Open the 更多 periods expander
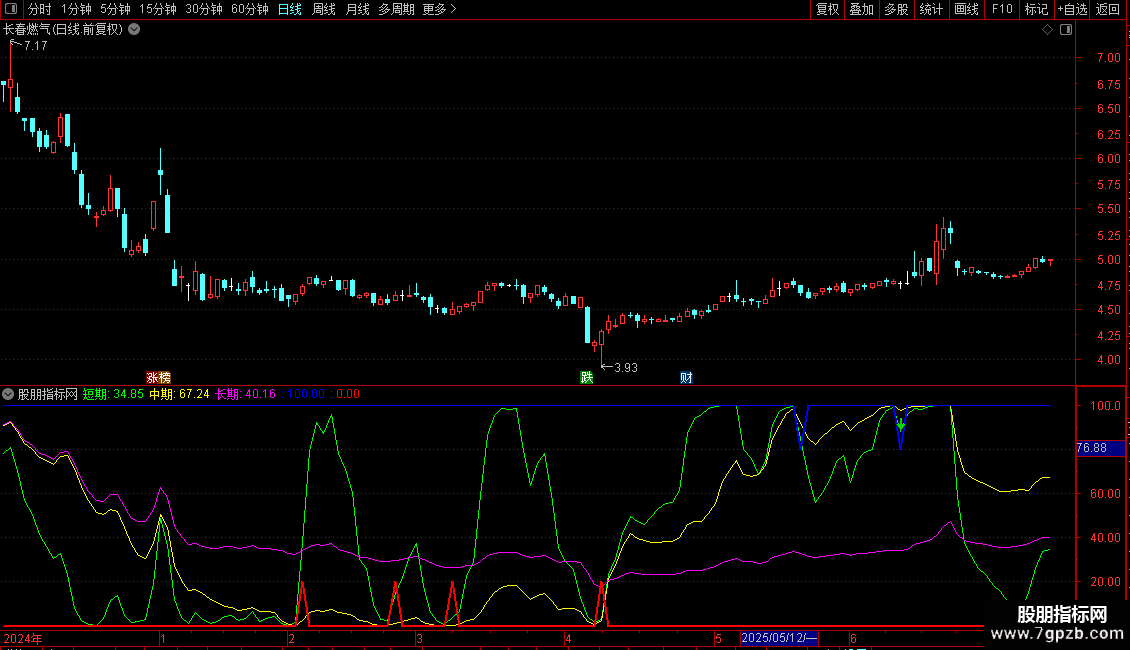Screen dimensions: 1130x650 click(x=439, y=9)
